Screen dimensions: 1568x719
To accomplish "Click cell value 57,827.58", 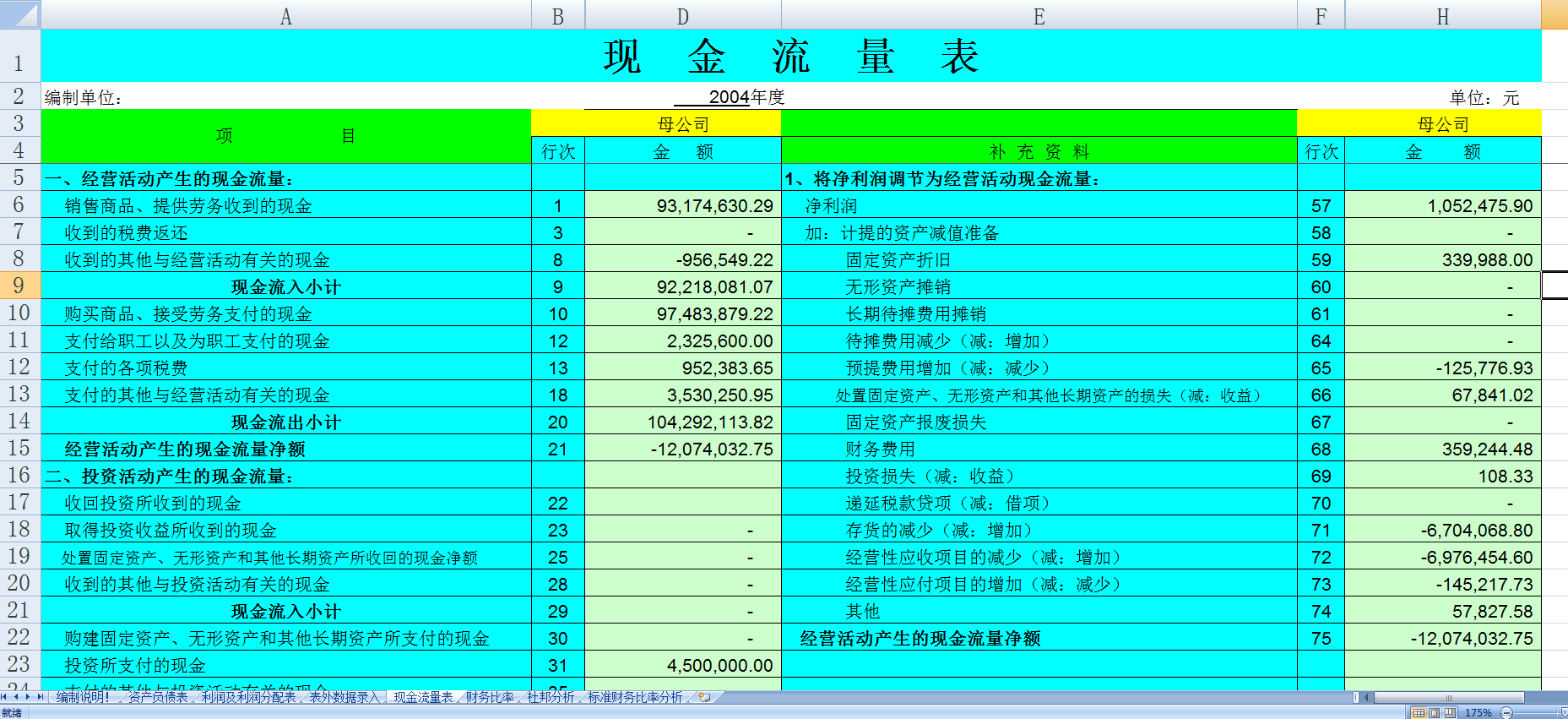I will click(x=1443, y=611).
